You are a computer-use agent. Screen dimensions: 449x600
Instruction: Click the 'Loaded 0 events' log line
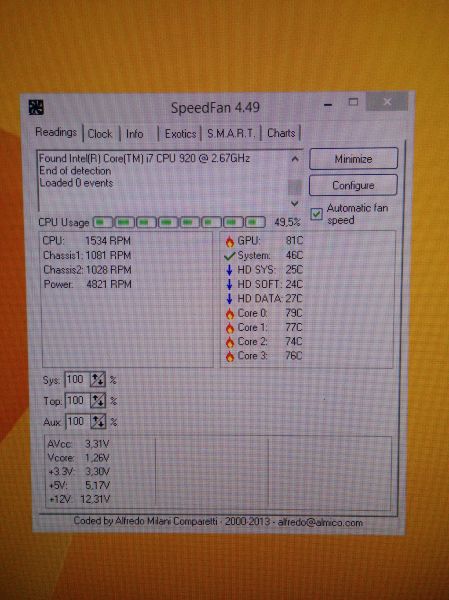click(76, 183)
